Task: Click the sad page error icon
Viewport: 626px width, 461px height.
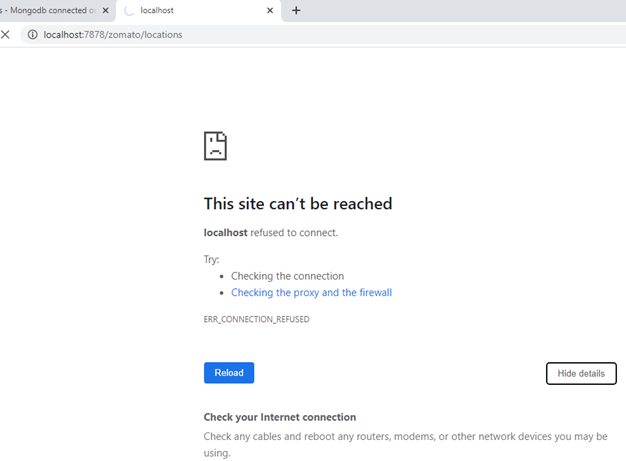Action: [x=215, y=146]
